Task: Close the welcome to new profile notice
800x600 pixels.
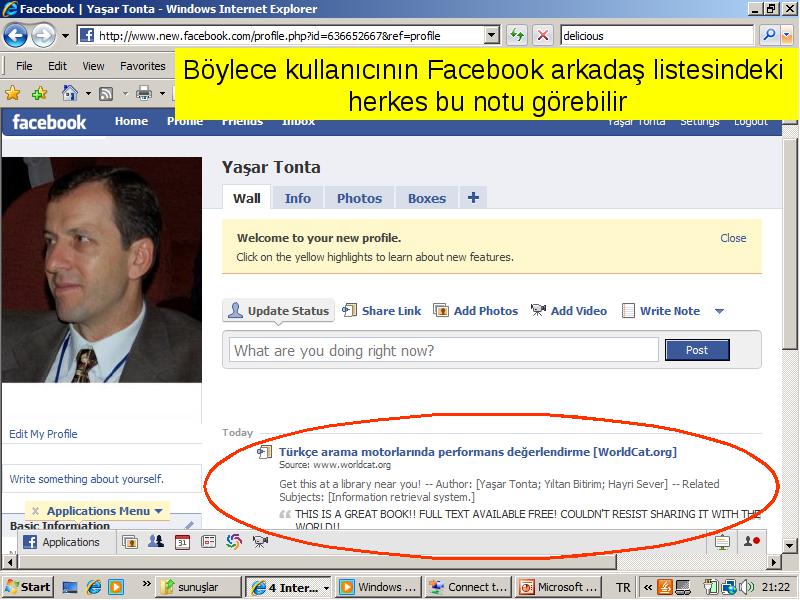Action: pos(733,238)
